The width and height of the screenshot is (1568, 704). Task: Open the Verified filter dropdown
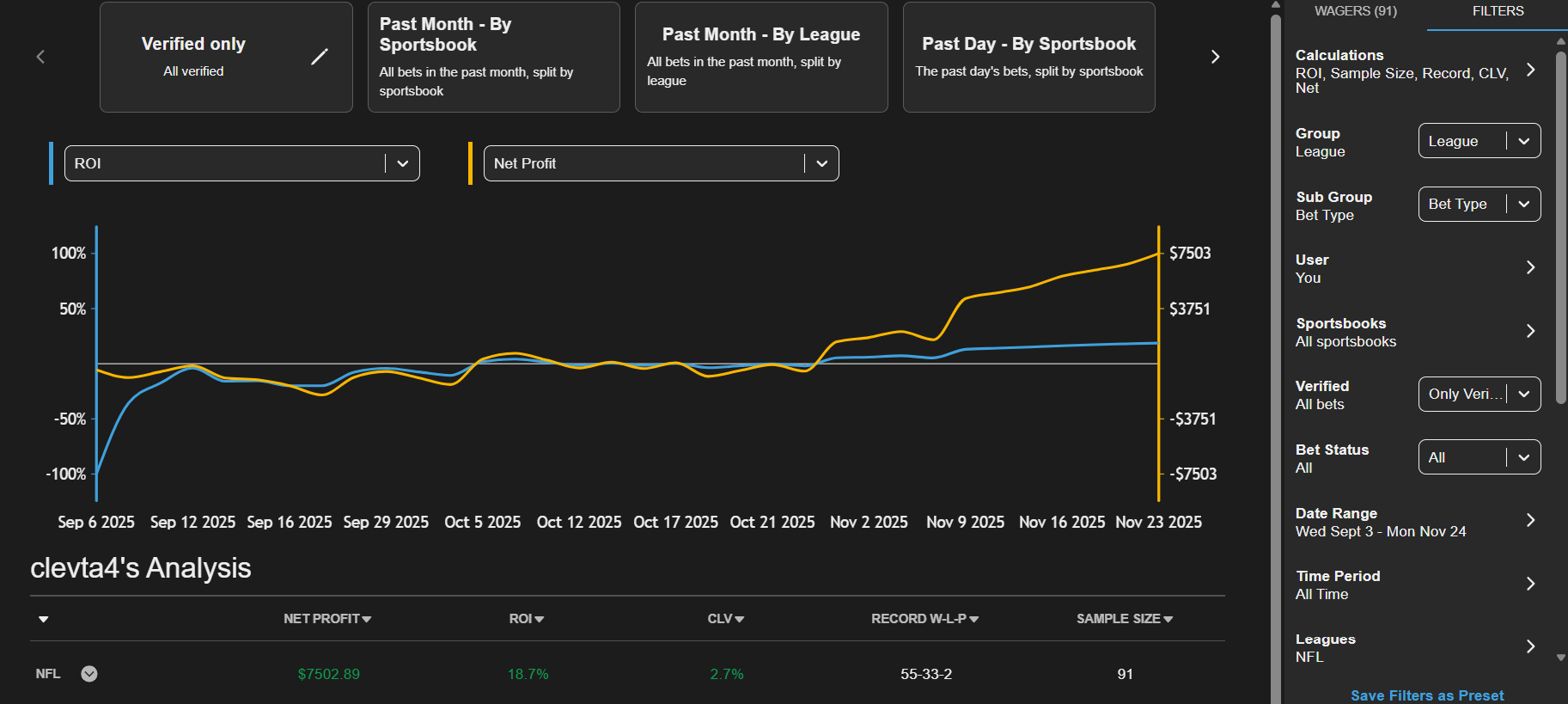point(1479,394)
